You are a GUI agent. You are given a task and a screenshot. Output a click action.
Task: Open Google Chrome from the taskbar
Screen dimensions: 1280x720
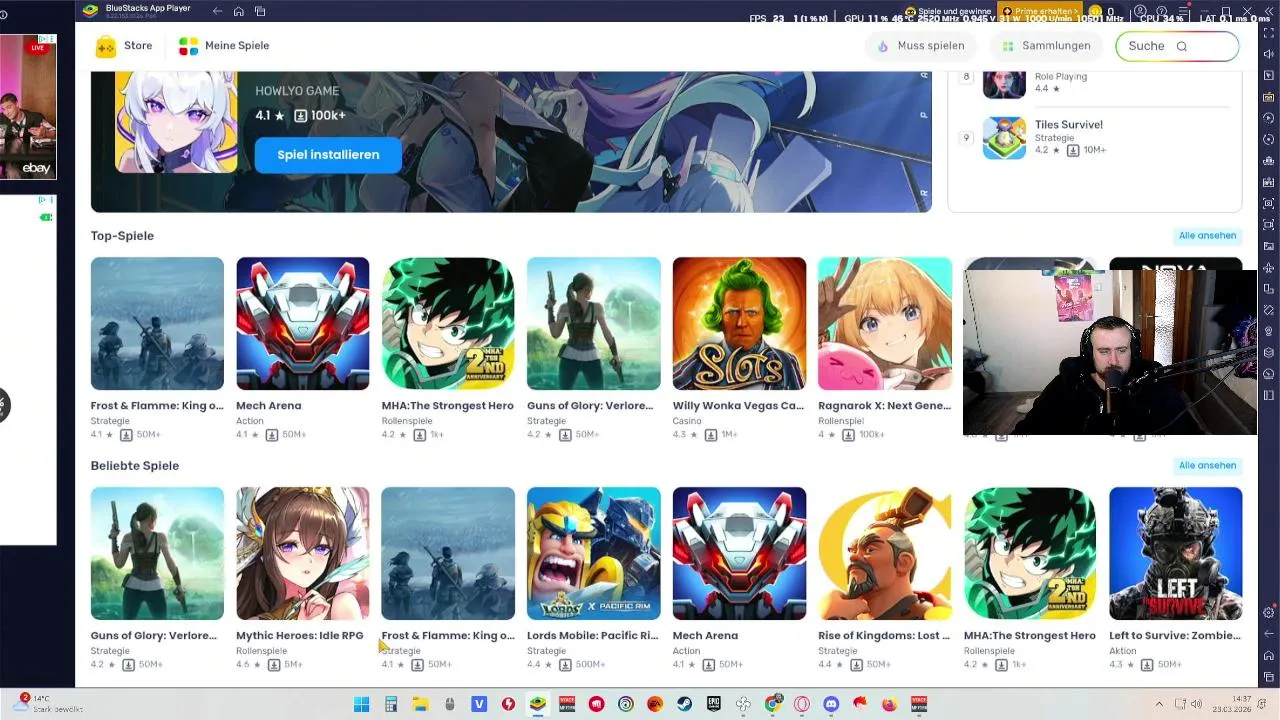(772, 704)
